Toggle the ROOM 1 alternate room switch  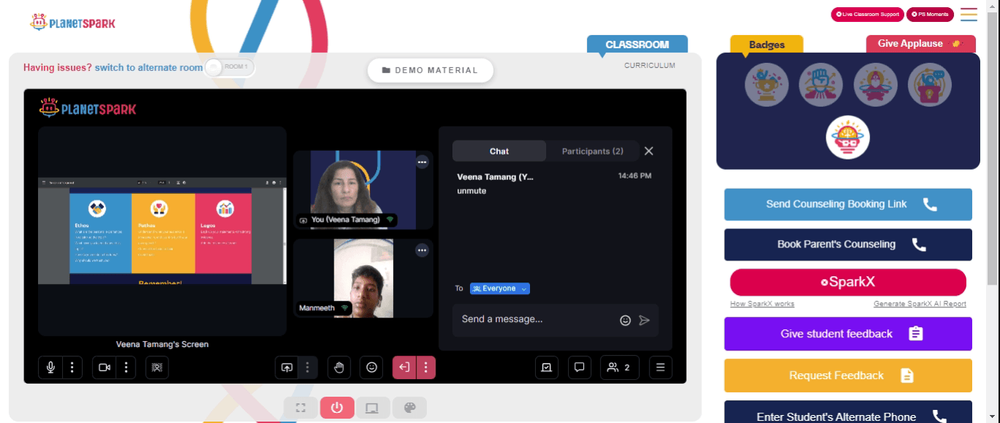(x=230, y=67)
